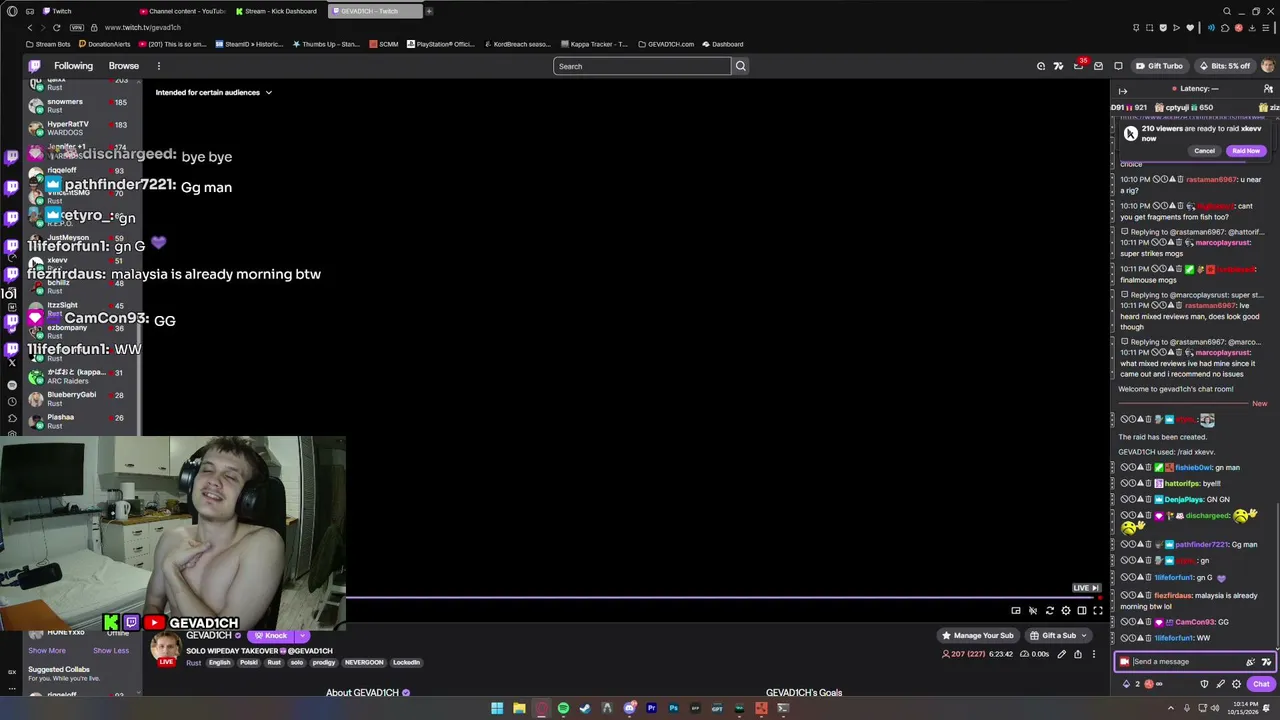
Task: Toggle theatre mode on the player
Action: (x=1082, y=610)
